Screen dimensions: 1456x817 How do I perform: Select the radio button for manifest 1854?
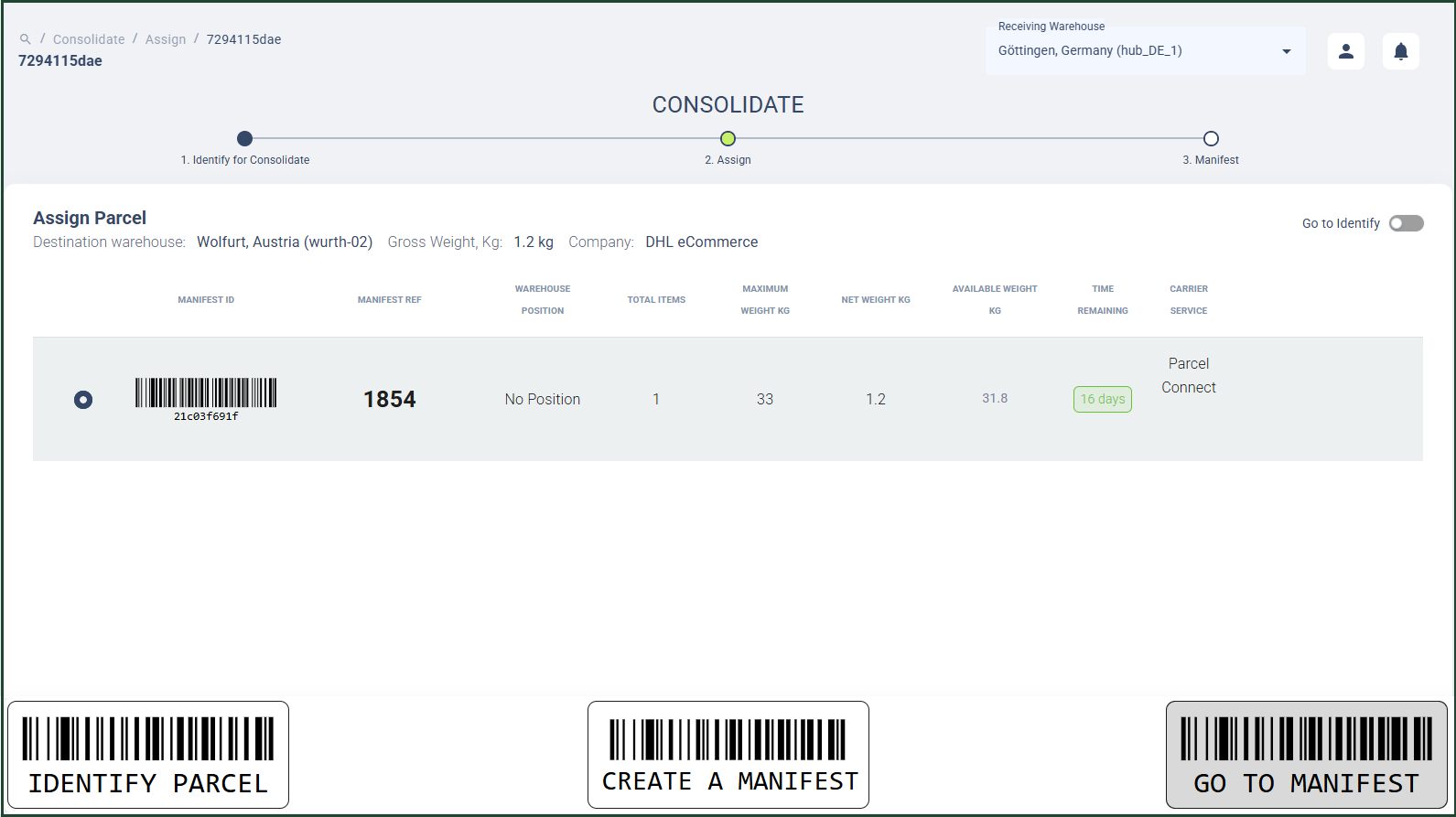pos(83,400)
